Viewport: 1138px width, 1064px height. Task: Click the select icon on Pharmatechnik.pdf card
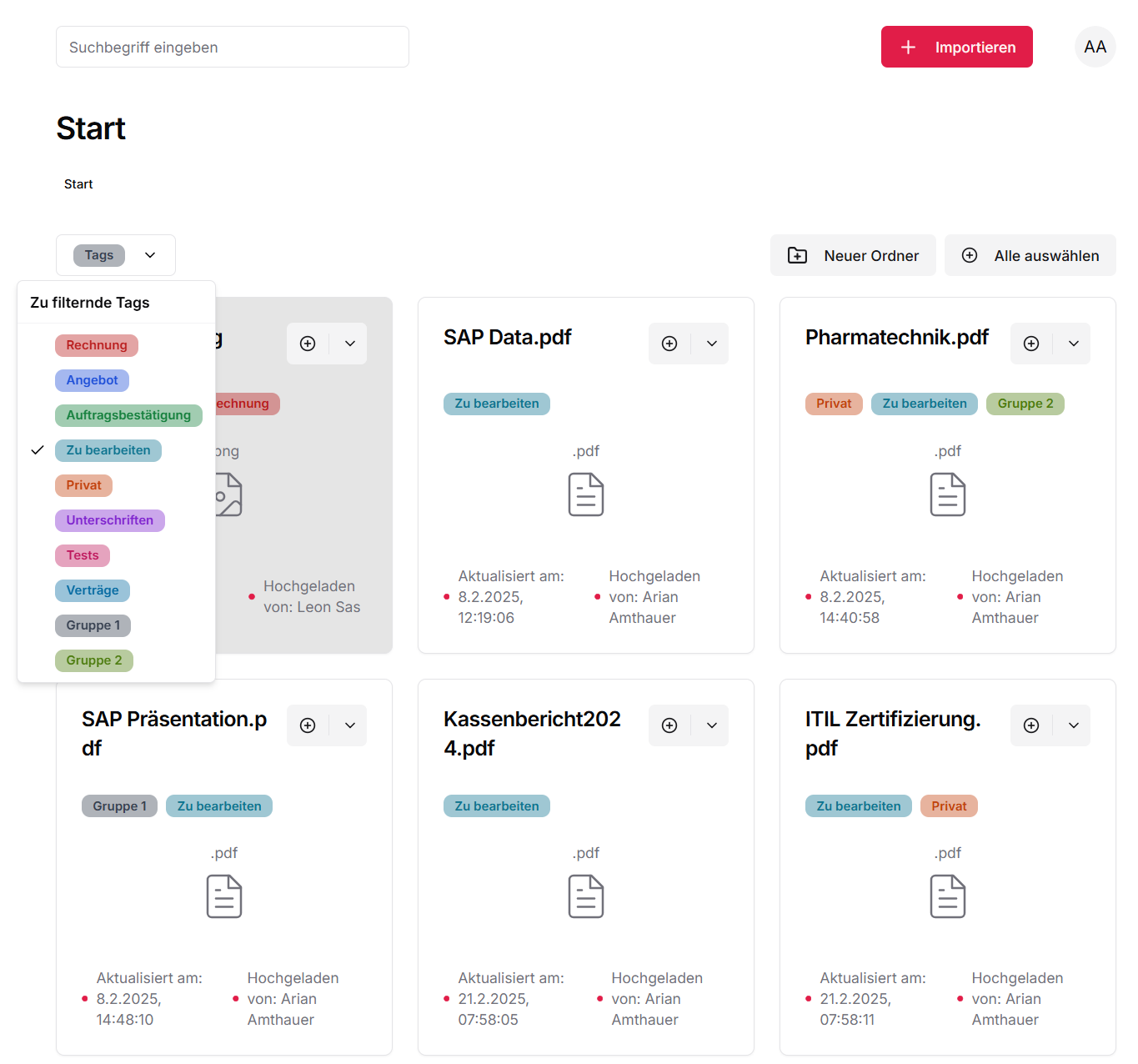coord(1031,344)
